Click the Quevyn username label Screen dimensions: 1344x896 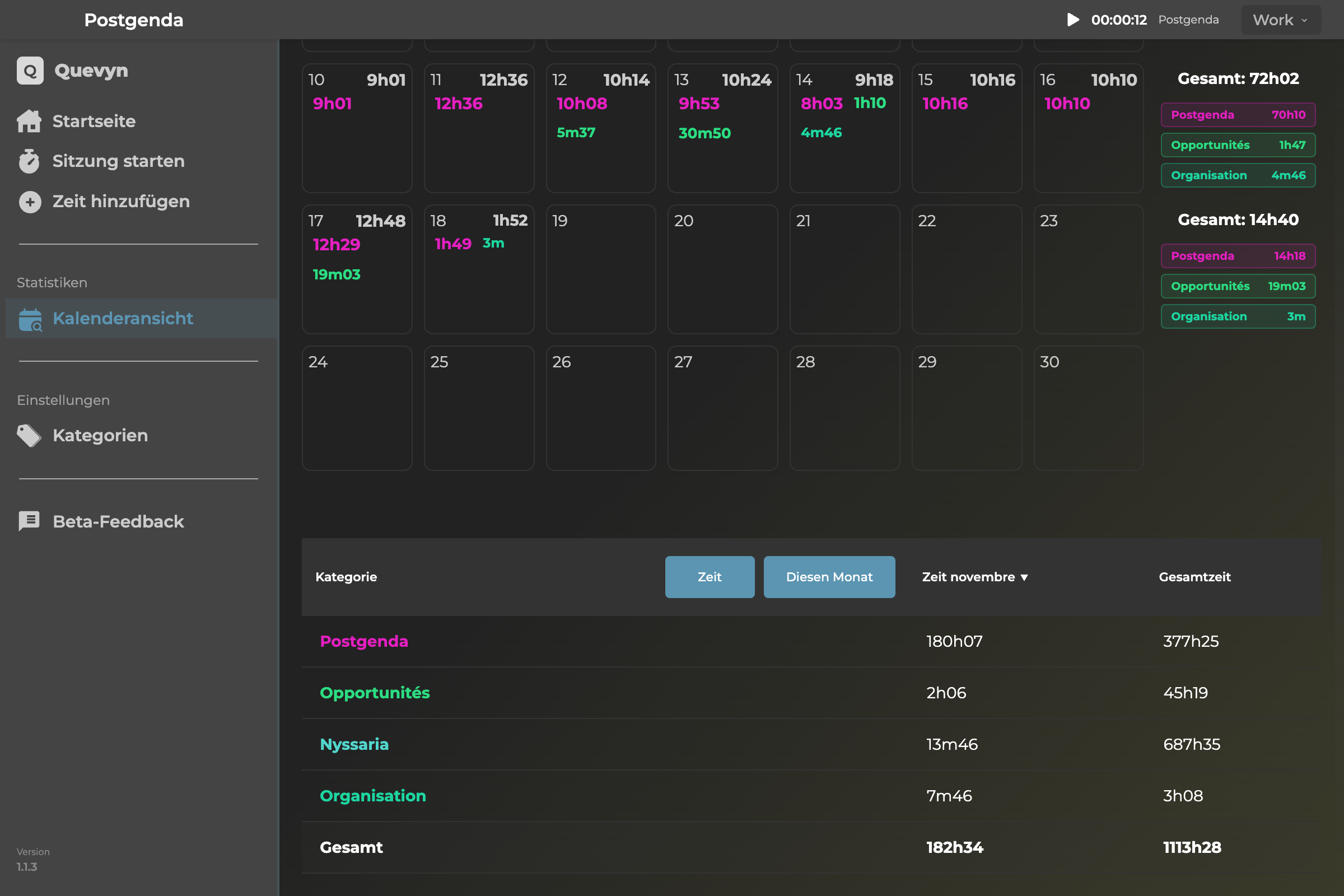coord(91,71)
